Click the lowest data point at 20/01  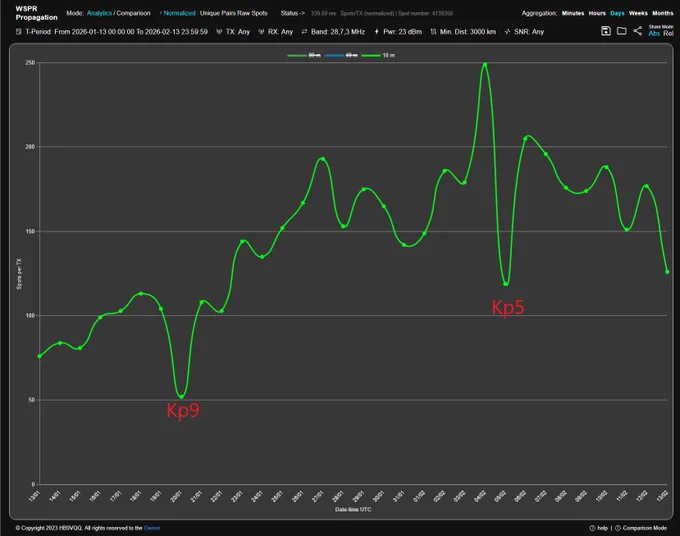[x=181, y=396]
